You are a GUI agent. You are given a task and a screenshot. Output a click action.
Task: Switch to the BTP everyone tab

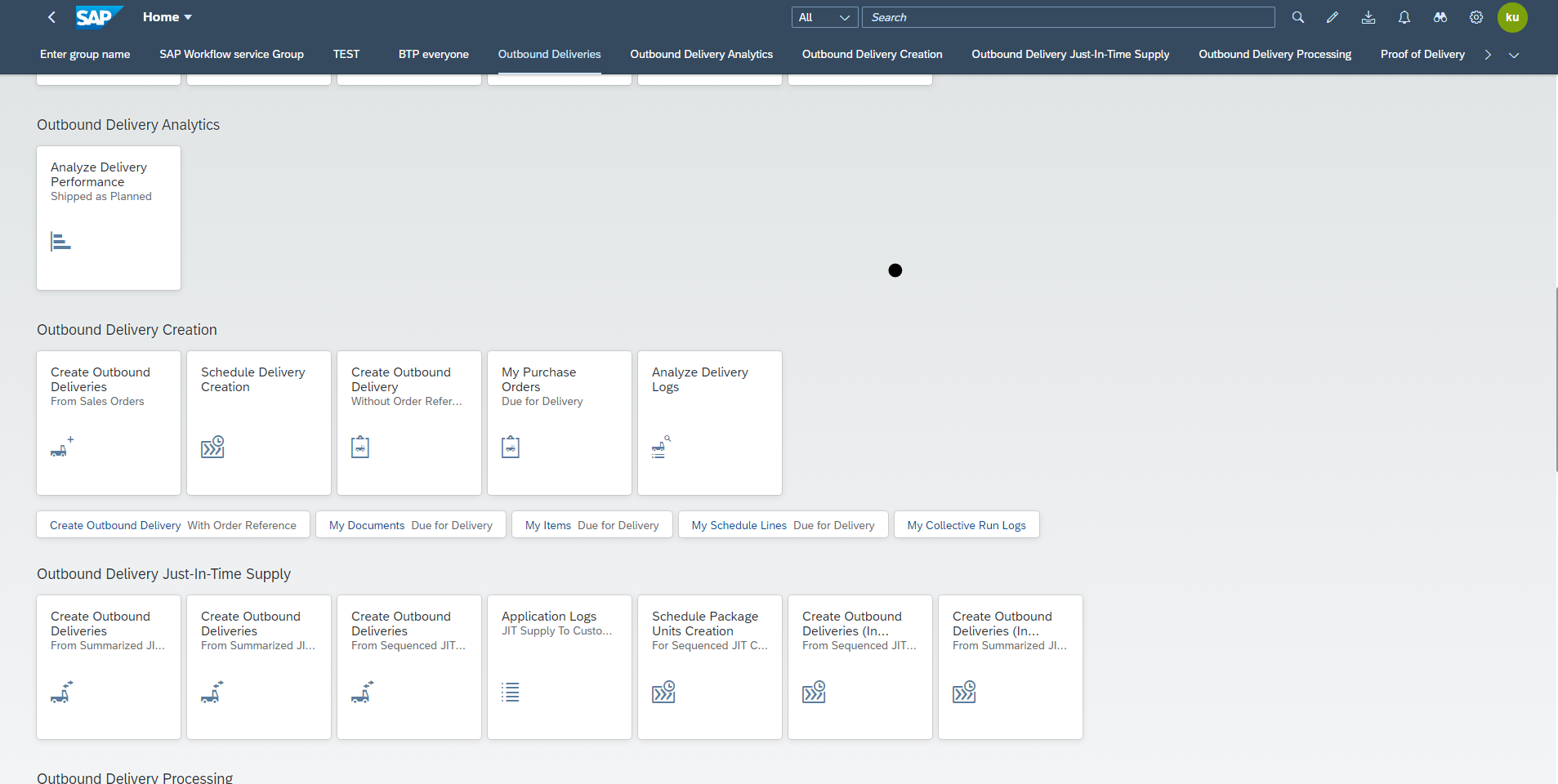pyautogui.click(x=434, y=55)
